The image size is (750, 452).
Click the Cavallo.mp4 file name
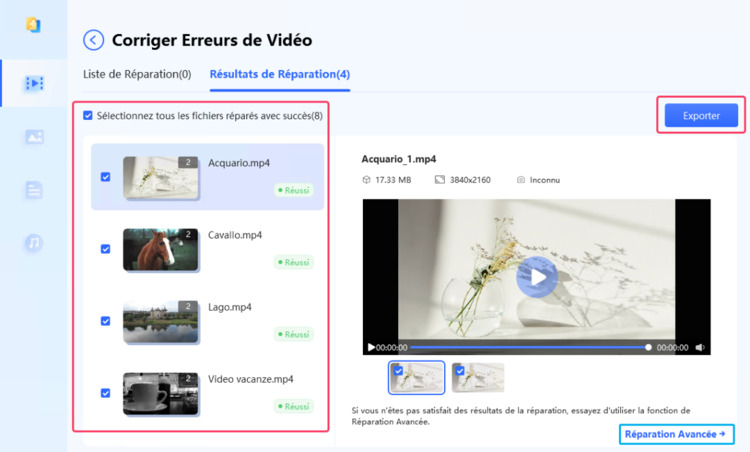pyautogui.click(x=235, y=235)
